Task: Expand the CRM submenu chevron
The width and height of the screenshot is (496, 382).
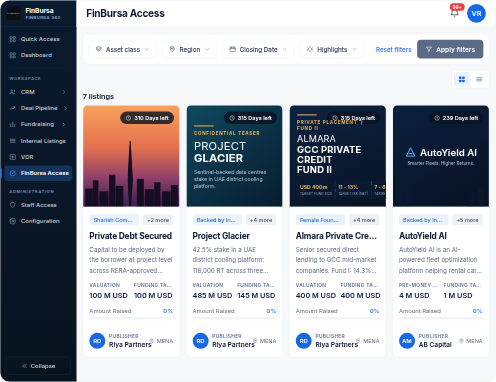Action: point(64,92)
